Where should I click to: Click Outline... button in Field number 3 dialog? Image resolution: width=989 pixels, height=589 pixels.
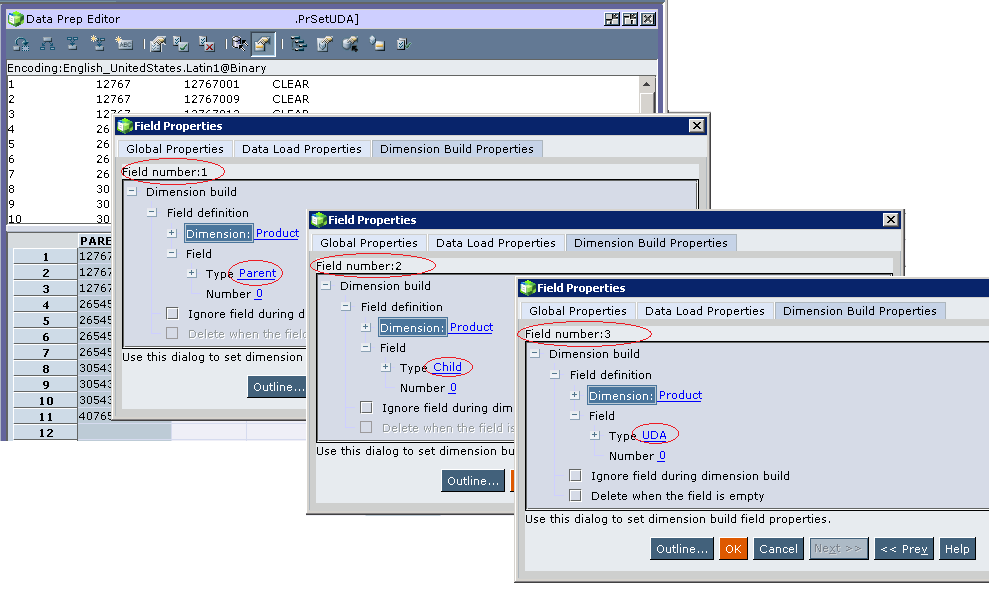(x=682, y=549)
